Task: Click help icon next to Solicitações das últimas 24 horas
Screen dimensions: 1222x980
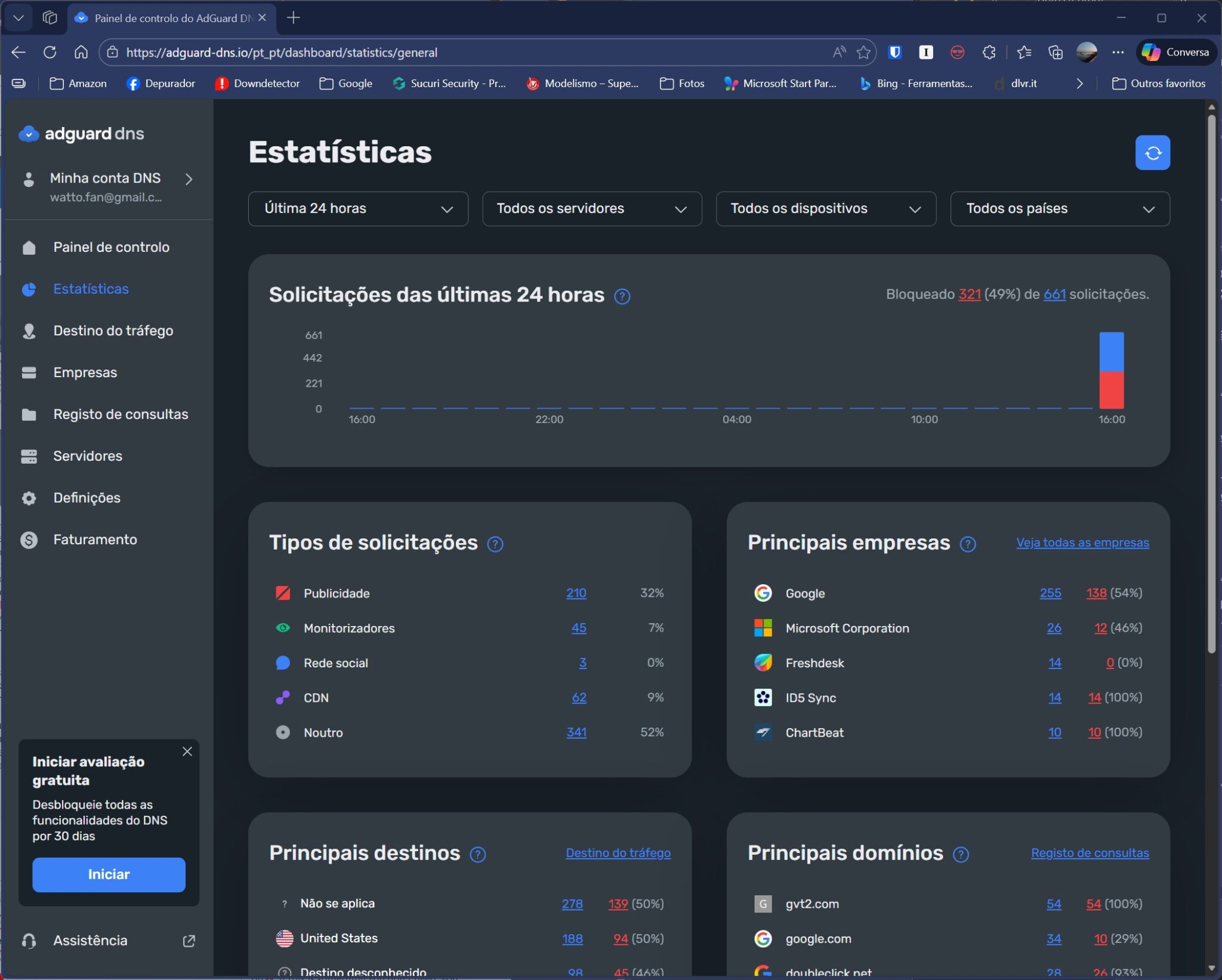Action: click(622, 296)
